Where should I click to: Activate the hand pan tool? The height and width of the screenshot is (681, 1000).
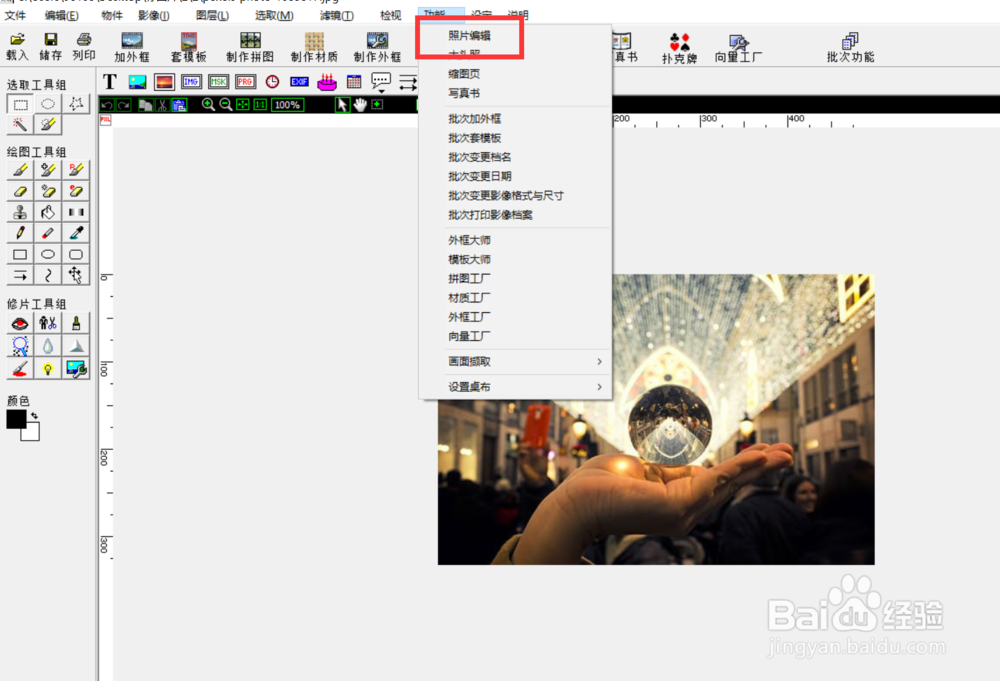pyautogui.click(x=360, y=105)
